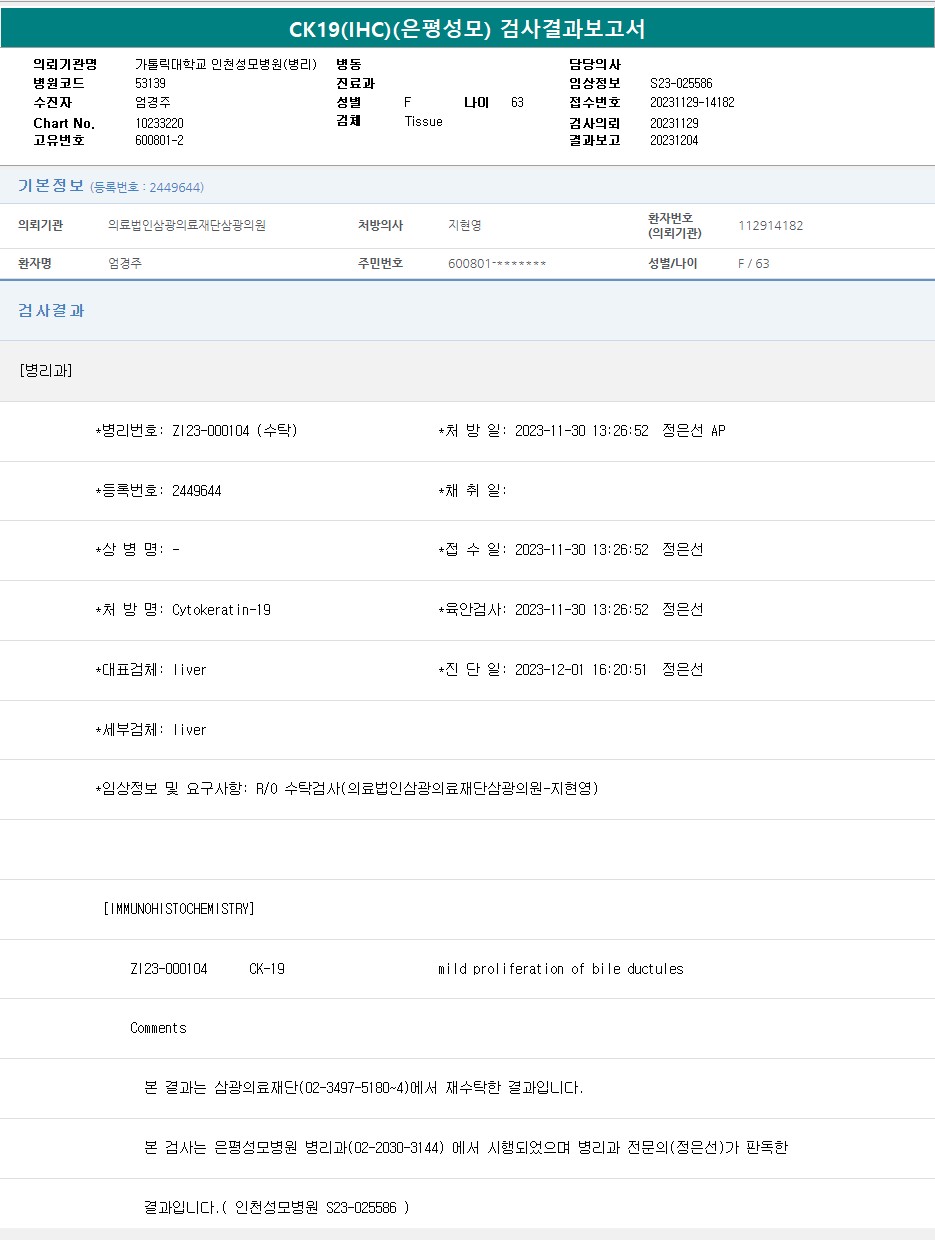Click the masked 주민번호 600801-*******
The image size is (935, 1240).
(497, 264)
